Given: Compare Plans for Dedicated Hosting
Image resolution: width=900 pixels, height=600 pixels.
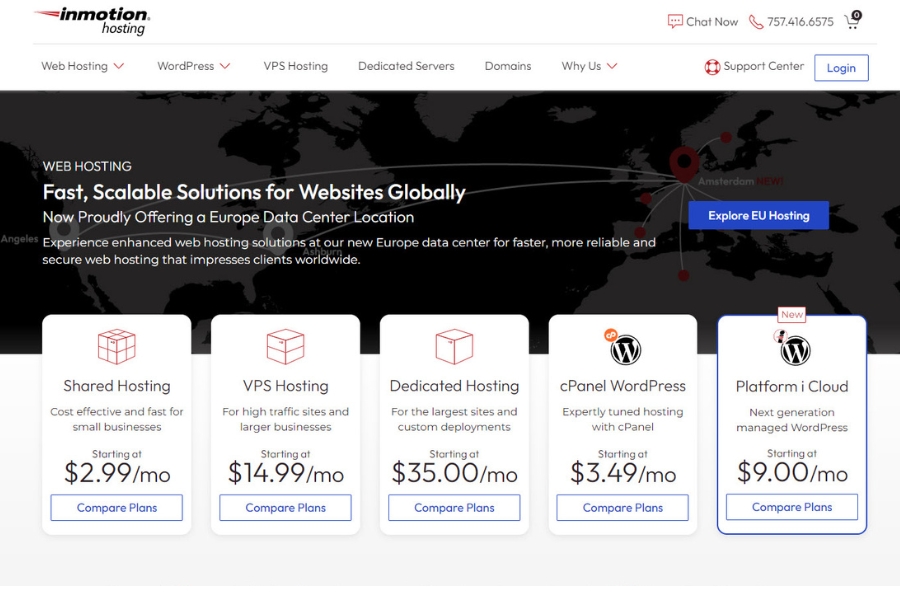Looking at the screenshot, I should click(x=454, y=508).
